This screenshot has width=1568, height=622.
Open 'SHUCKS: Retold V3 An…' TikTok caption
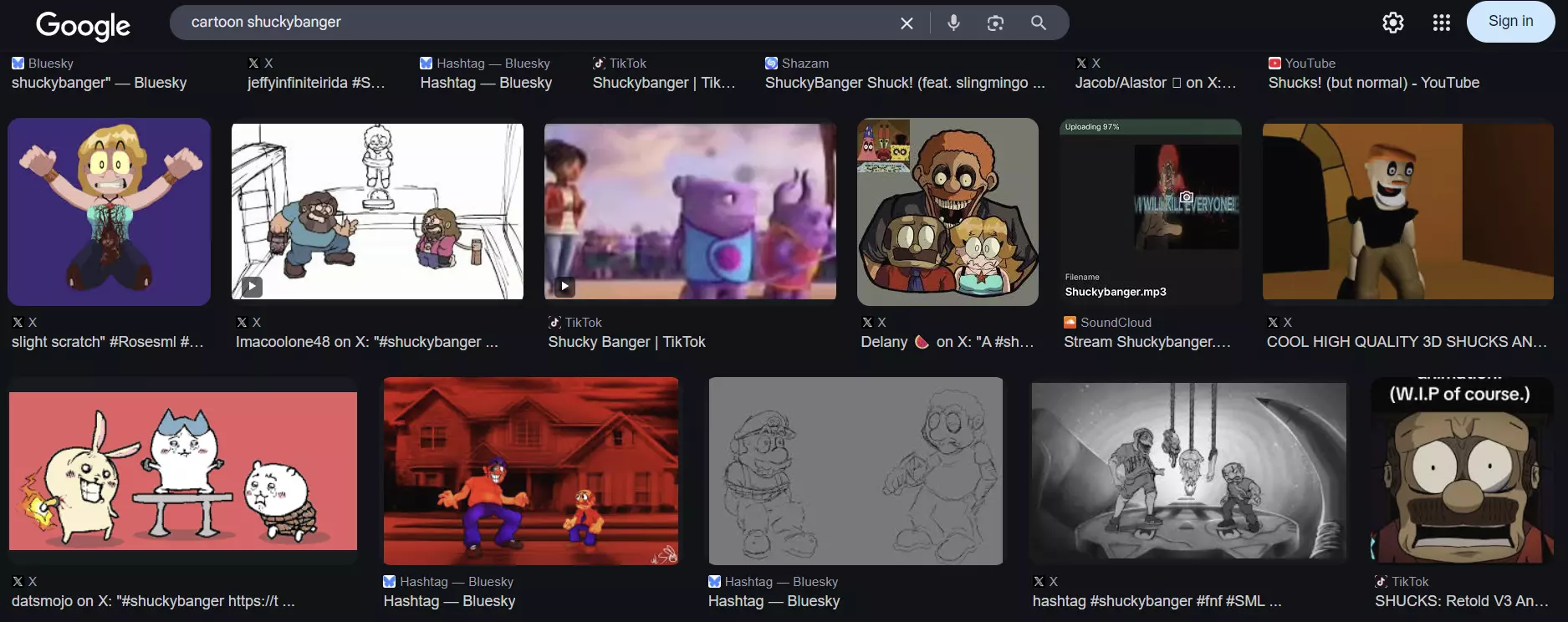(1462, 601)
